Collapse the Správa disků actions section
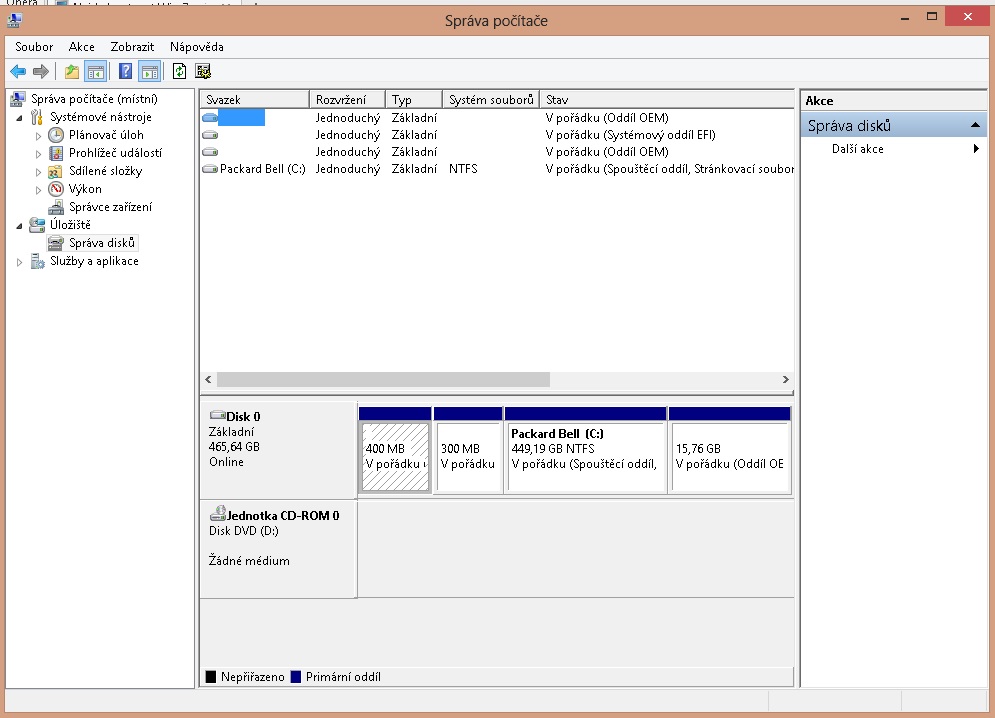This screenshot has height=718, width=995. pyautogui.click(x=976, y=126)
